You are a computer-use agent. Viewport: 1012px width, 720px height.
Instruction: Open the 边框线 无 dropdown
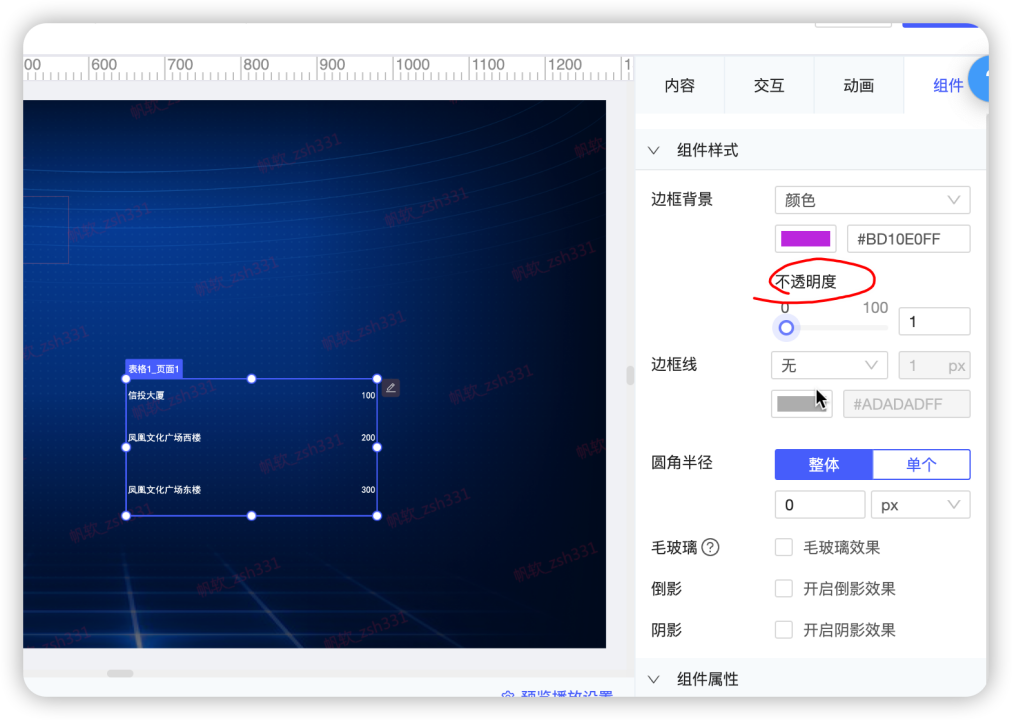(829, 366)
